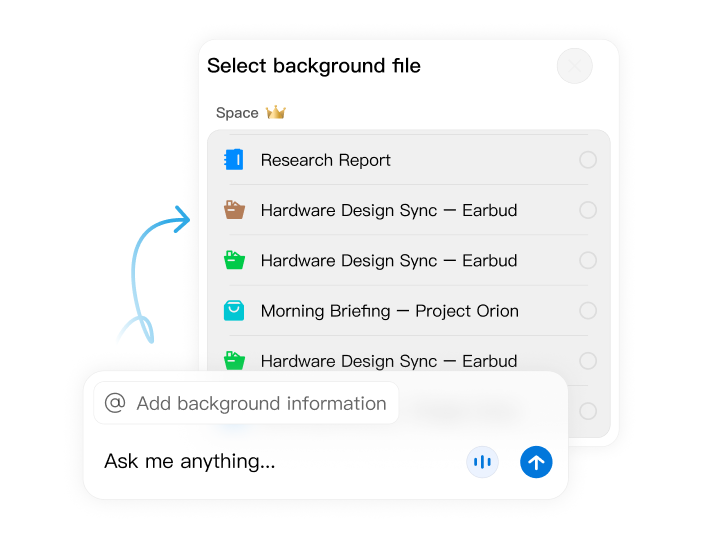Select radio button for brown-icon Hardware Design Sync
The height and width of the screenshot is (536, 710).
tap(588, 210)
